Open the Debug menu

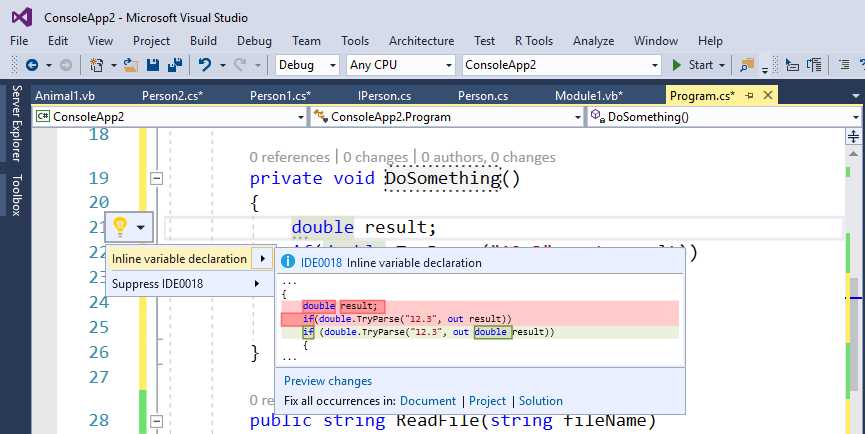pyautogui.click(x=254, y=41)
